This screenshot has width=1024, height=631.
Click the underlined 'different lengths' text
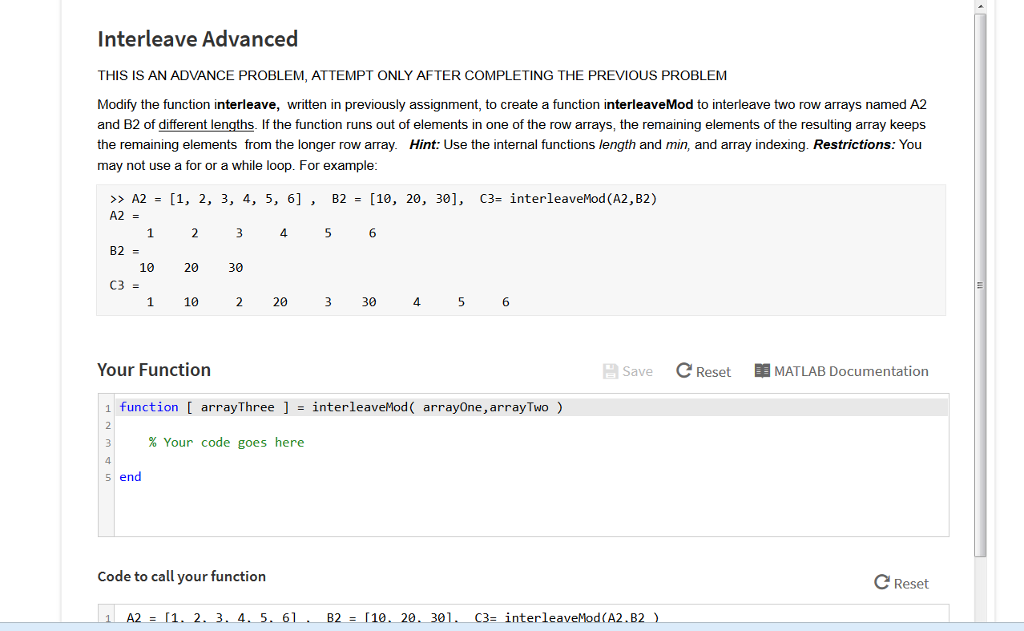(x=206, y=125)
